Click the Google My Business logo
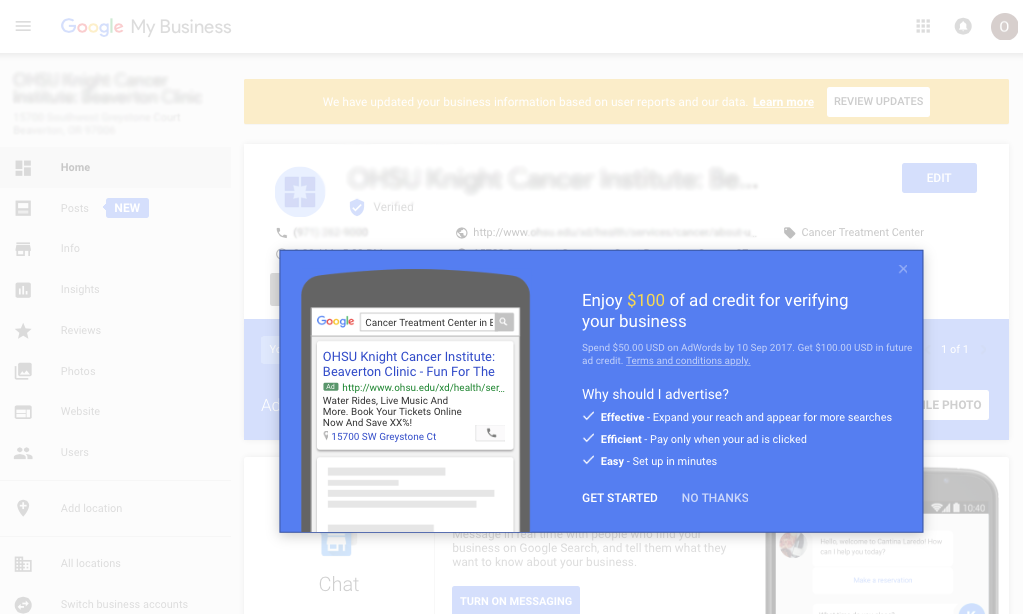The image size is (1023, 614). point(146,27)
